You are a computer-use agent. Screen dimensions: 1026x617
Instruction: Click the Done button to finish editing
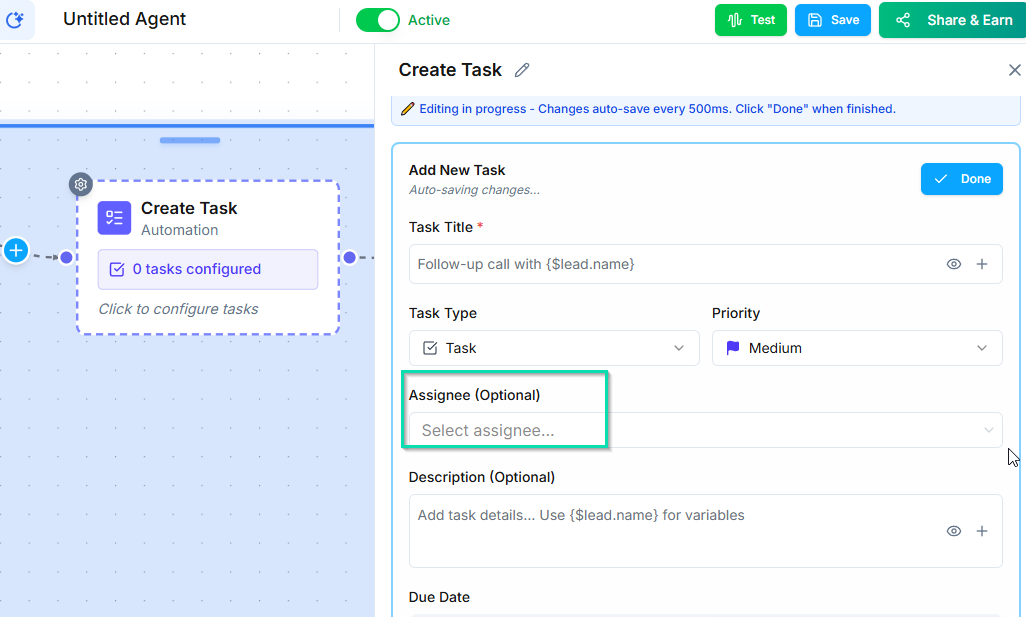click(x=961, y=178)
